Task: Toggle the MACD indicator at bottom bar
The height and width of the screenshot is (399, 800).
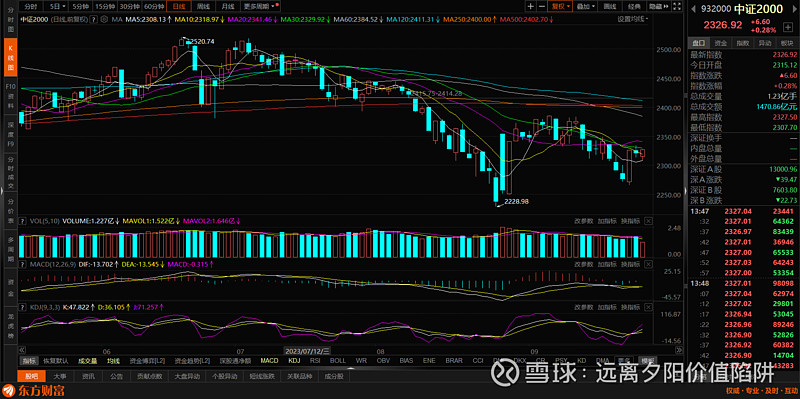Action: point(269,361)
